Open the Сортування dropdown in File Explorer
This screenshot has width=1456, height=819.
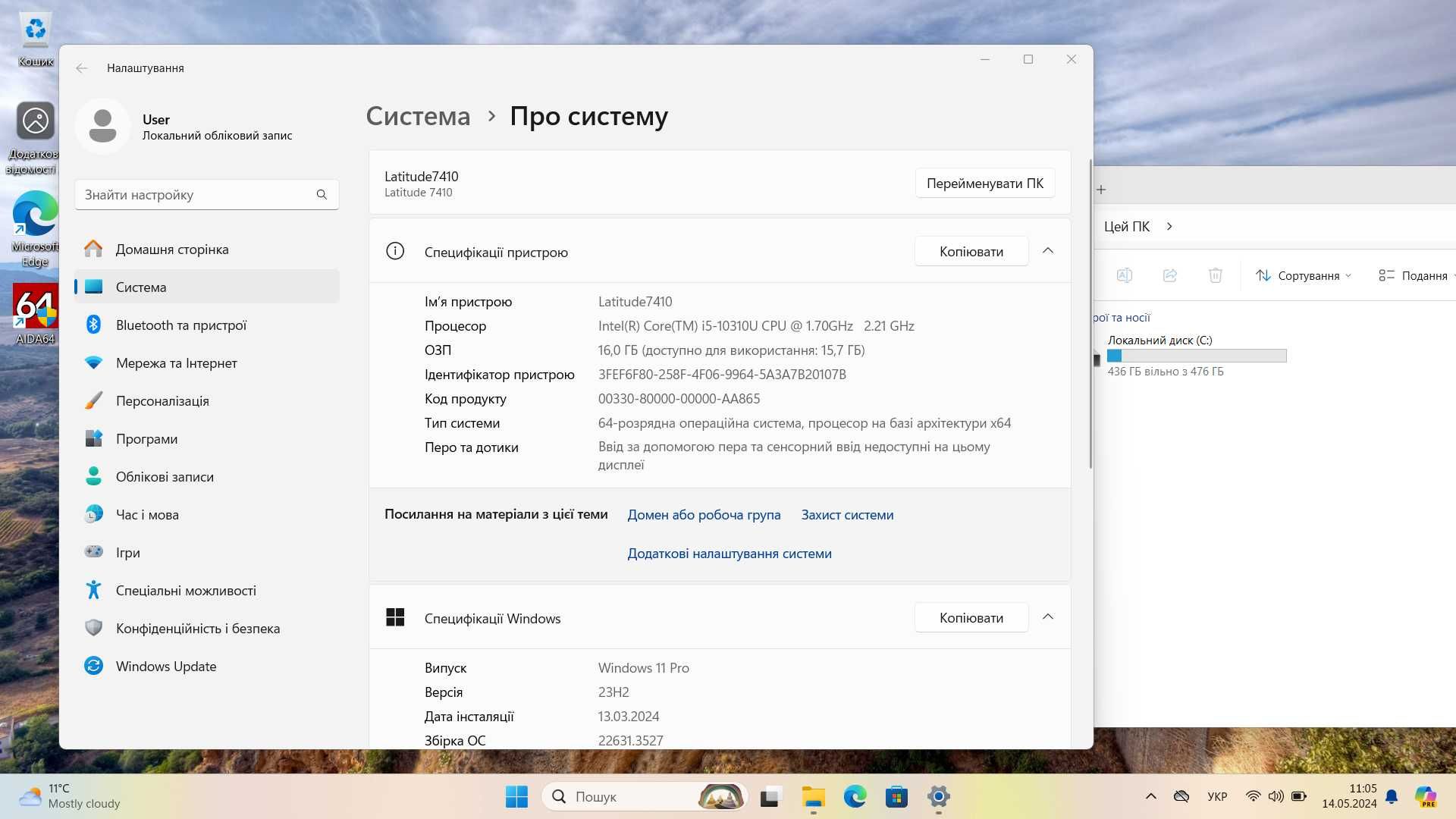tap(1303, 275)
